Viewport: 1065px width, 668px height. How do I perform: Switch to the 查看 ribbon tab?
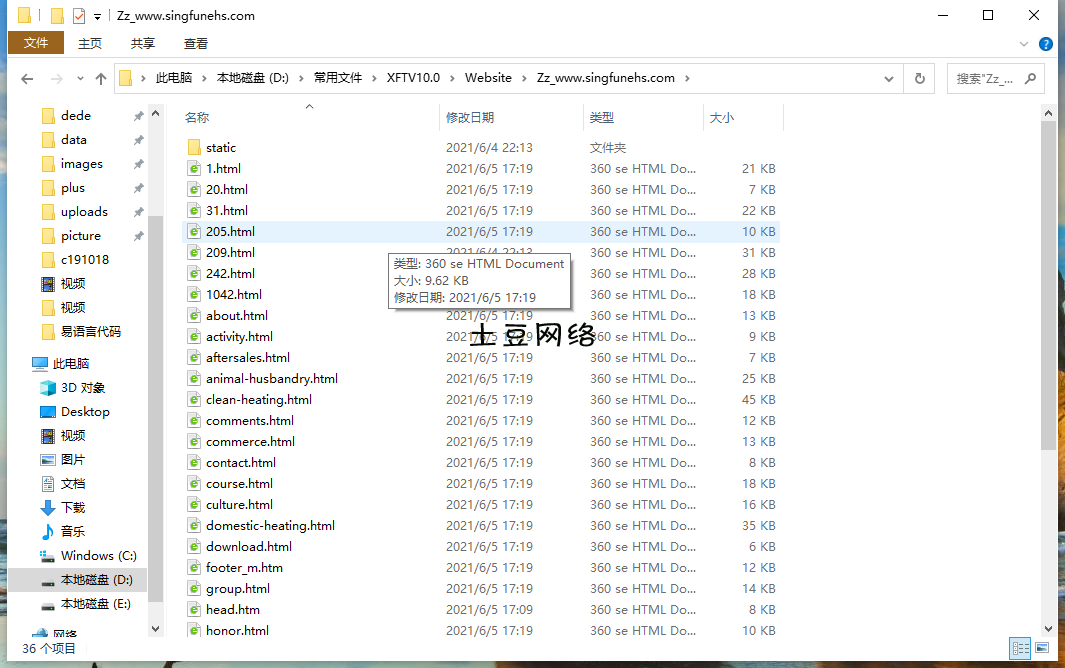[196, 43]
